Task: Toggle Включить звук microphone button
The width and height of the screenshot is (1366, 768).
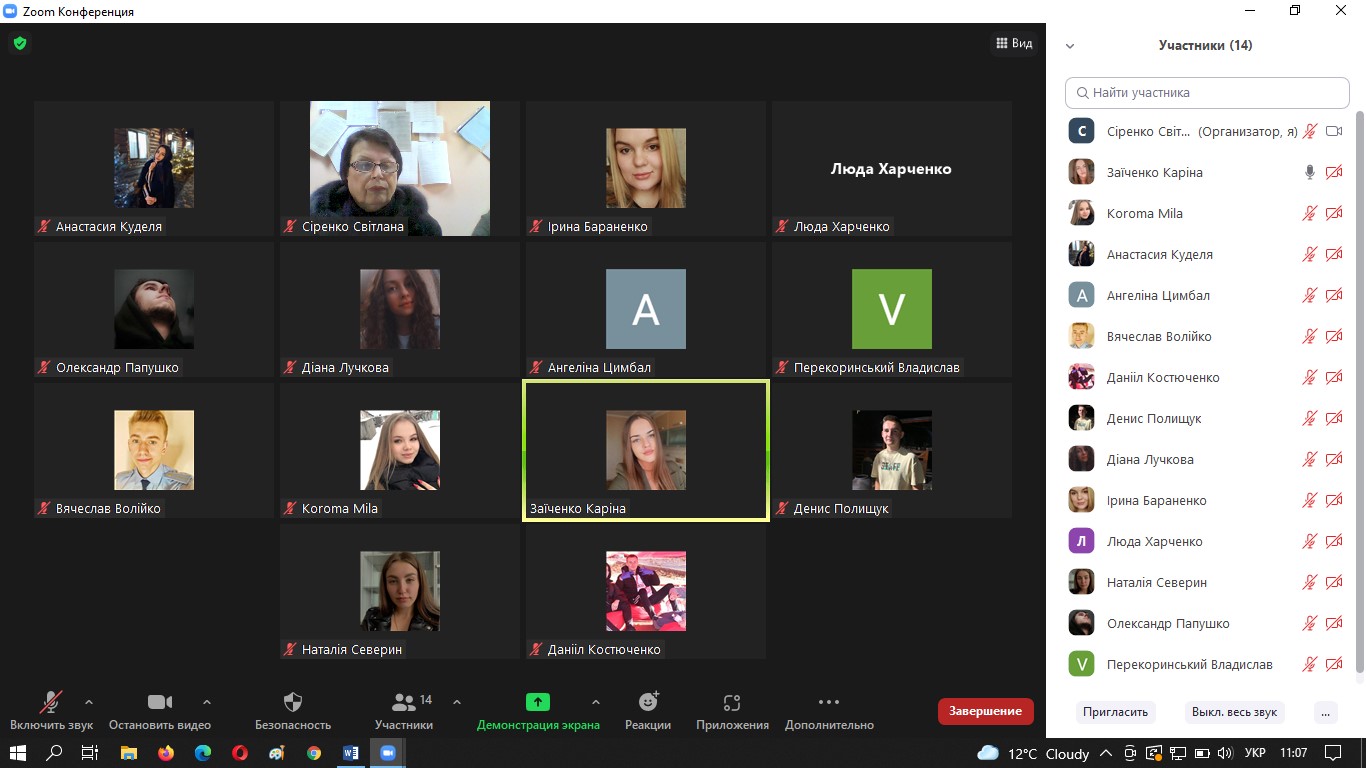Action: click(51, 702)
